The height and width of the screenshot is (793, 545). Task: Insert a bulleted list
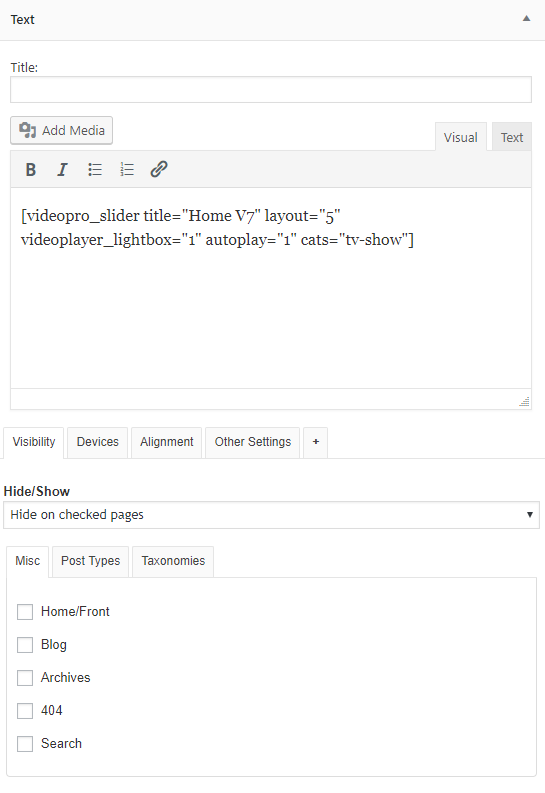[95, 169]
